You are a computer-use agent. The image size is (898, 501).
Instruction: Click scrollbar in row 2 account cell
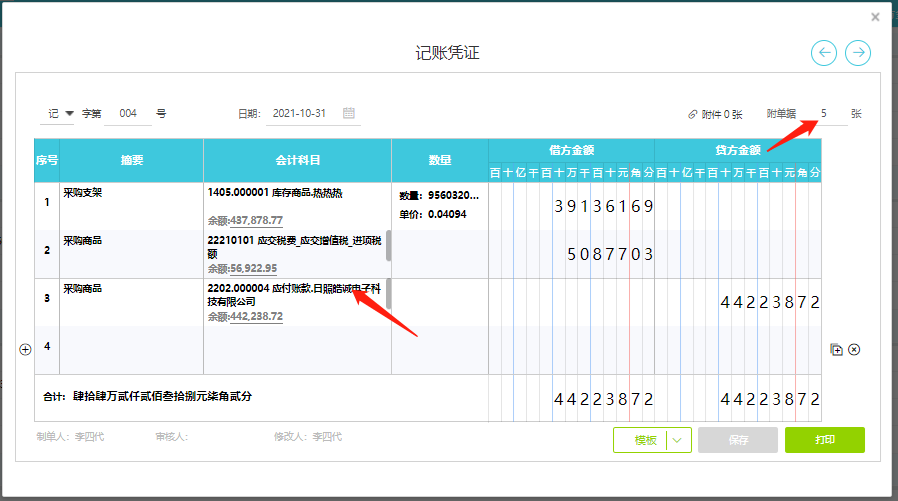click(x=388, y=246)
